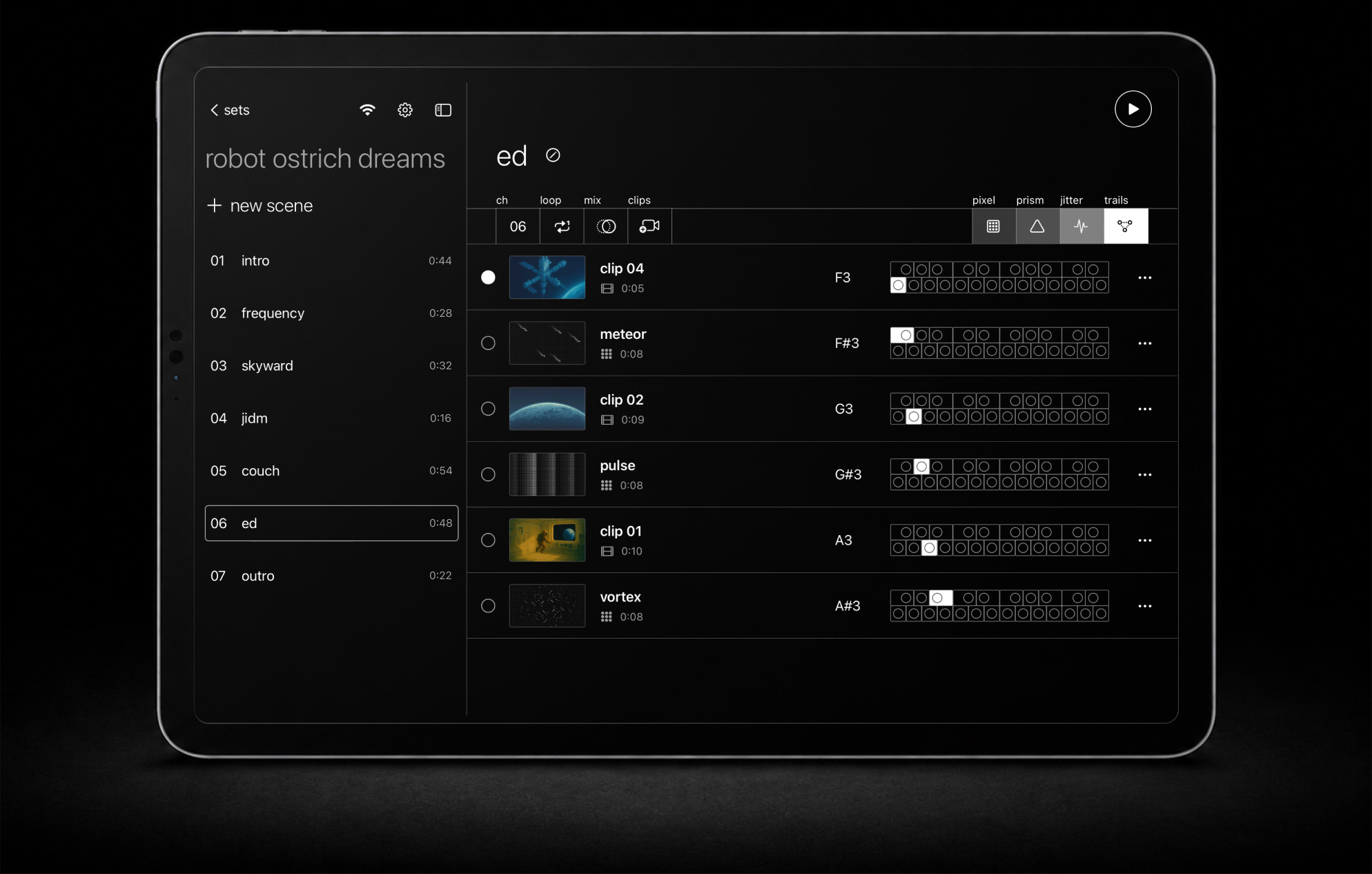1372x874 pixels.
Task: Open pulse thumbnail
Action: coord(547,474)
